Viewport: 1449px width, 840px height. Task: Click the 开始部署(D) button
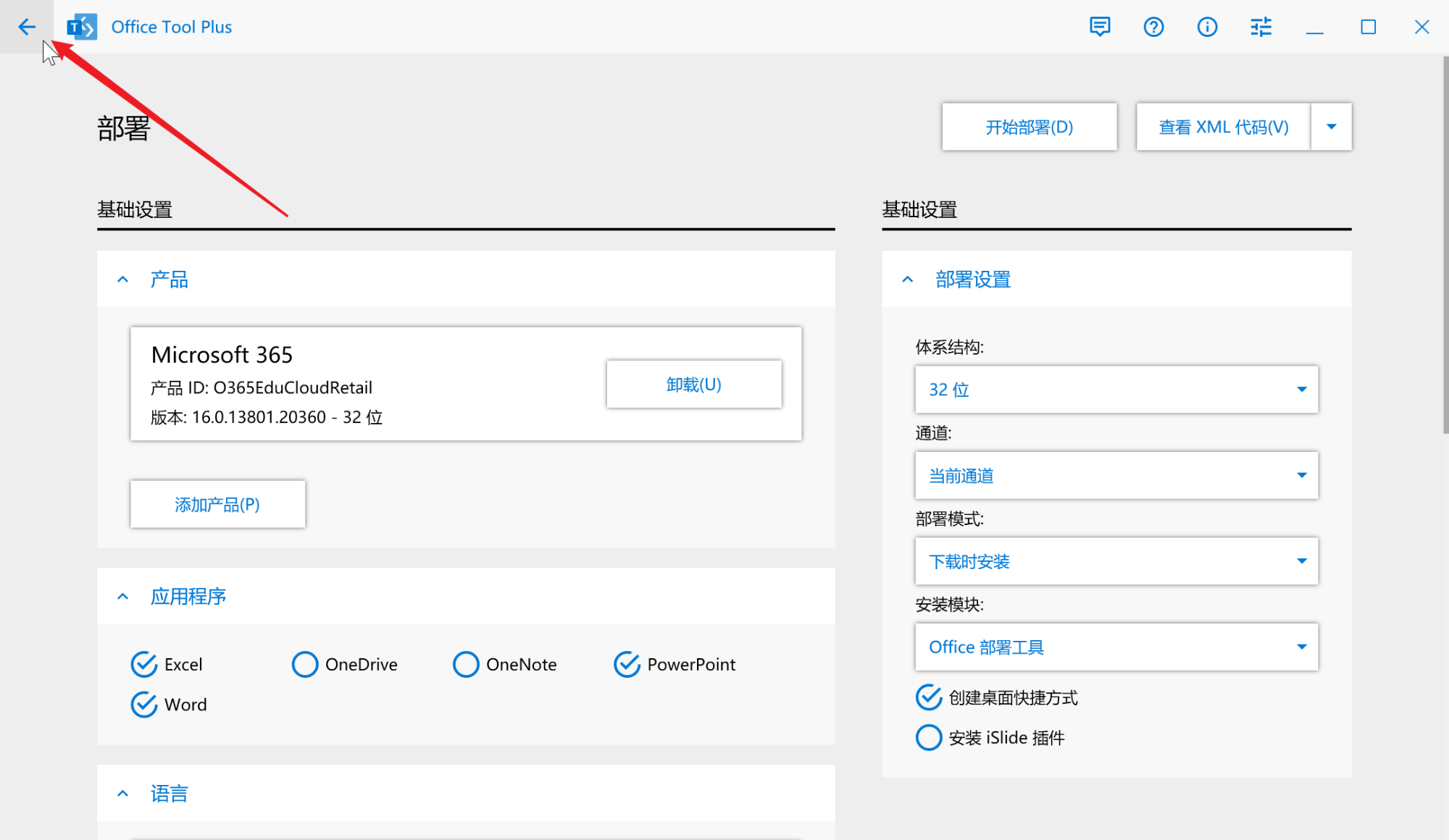click(x=1030, y=127)
